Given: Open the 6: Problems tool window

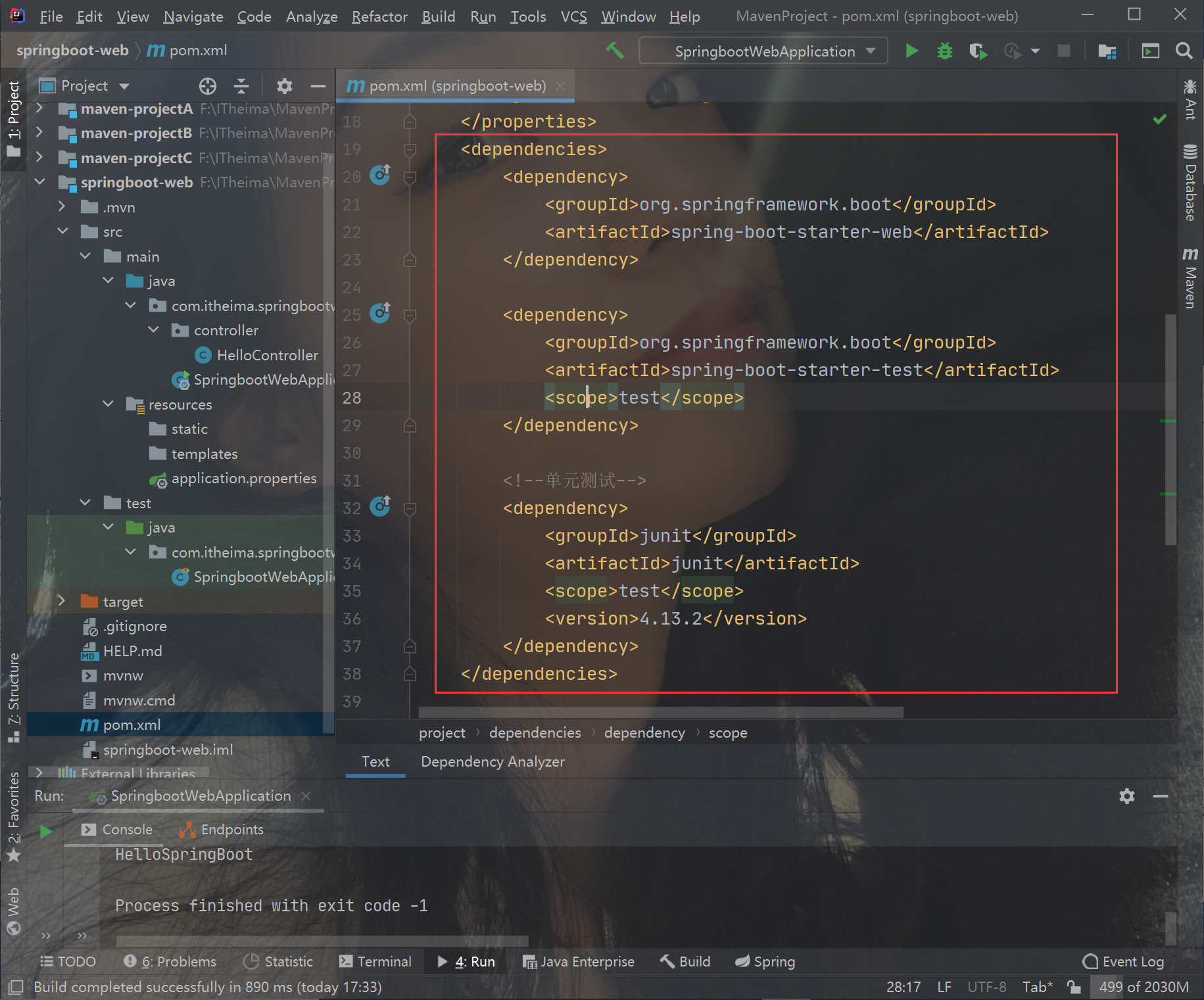Looking at the screenshot, I should [x=170, y=962].
